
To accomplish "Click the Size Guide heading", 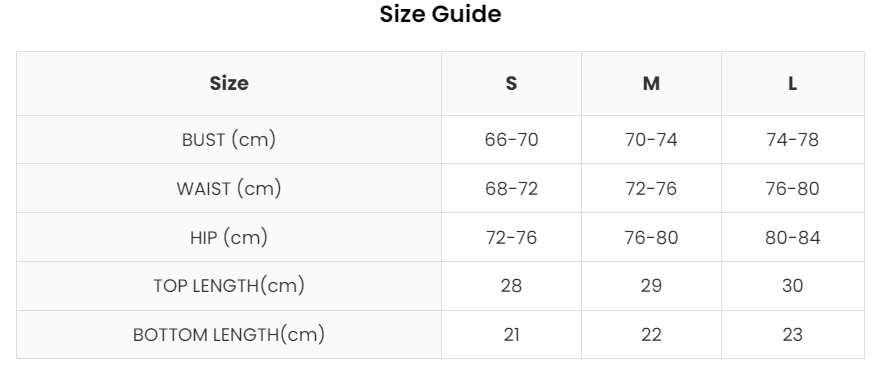I will 440,14.
